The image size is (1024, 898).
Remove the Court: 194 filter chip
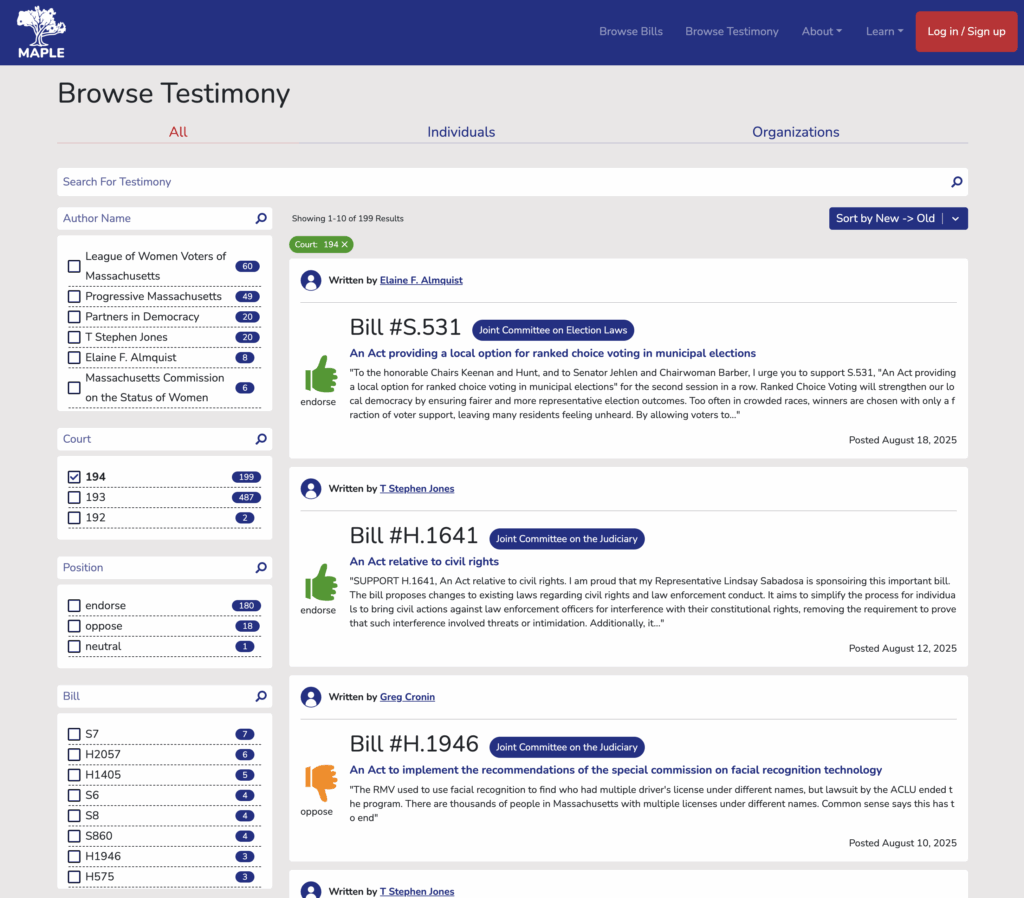pos(345,244)
